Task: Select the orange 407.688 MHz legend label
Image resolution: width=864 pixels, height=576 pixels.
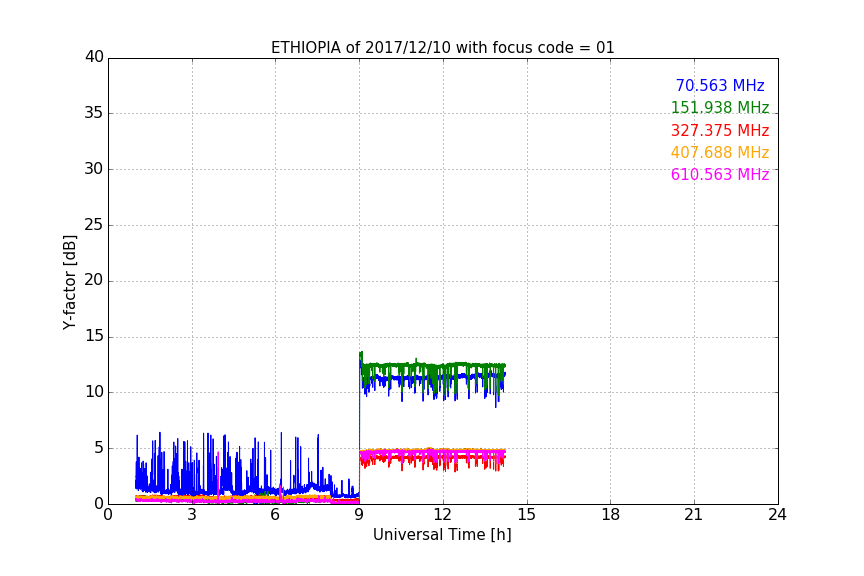Action: pos(720,152)
